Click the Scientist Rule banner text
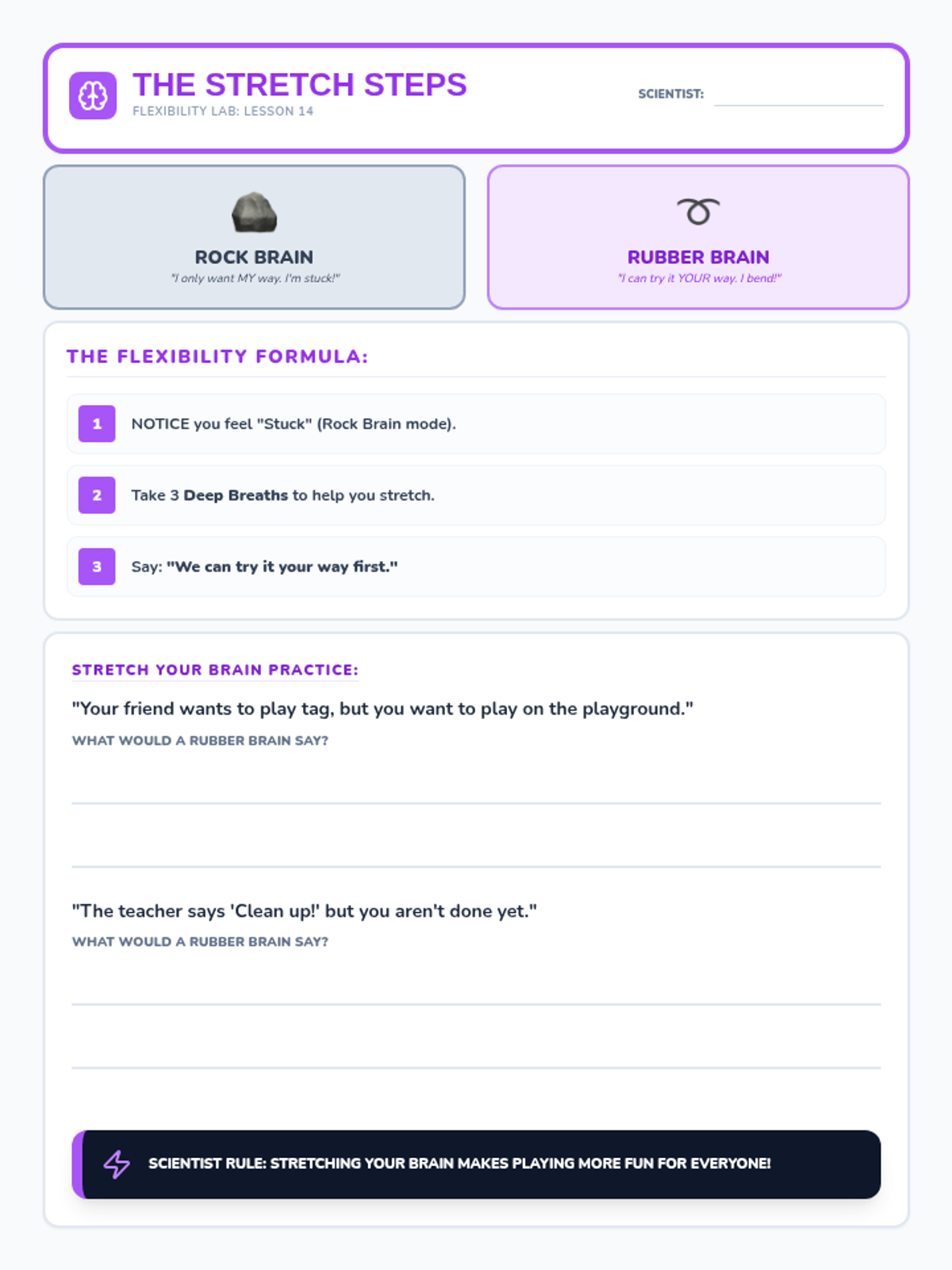This screenshot has height=1270, width=952. (x=459, y=1164)
